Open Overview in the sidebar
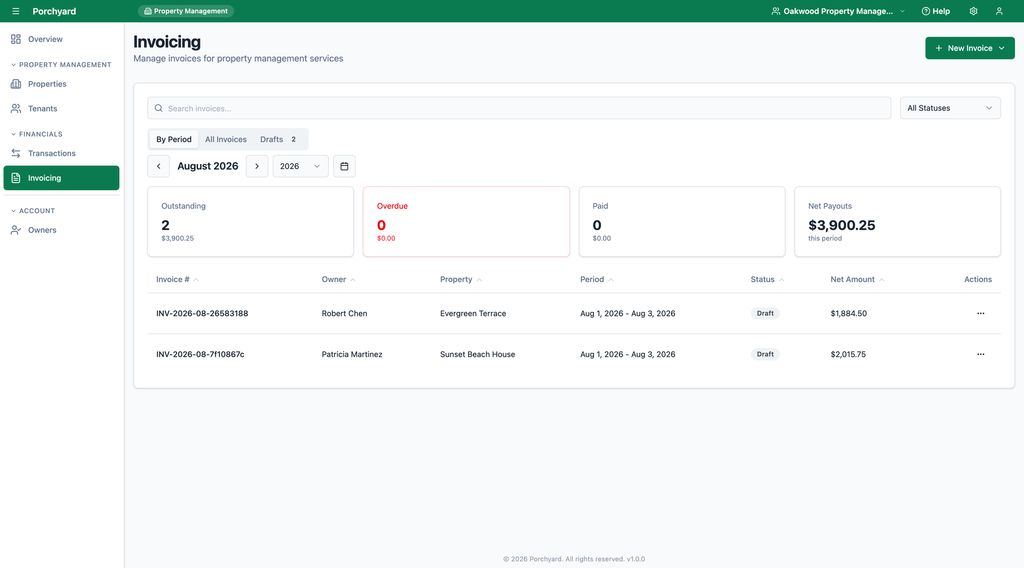 (61, 39)
